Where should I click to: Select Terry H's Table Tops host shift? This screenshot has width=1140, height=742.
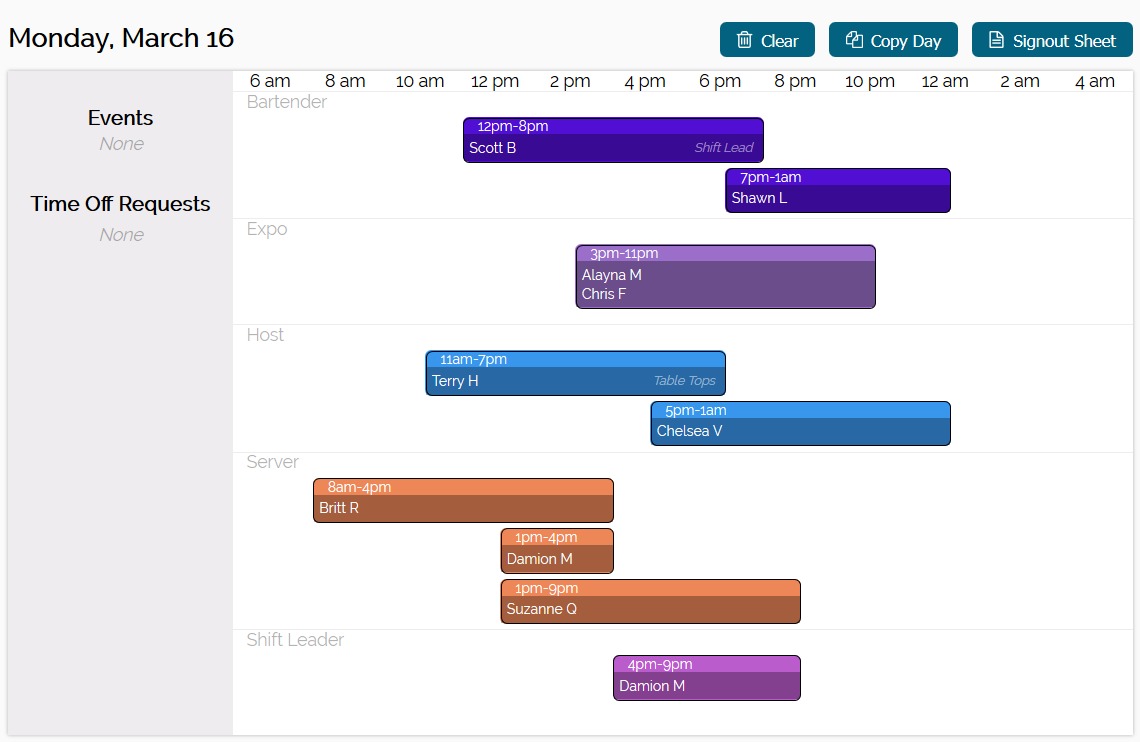tap(575, 371)
